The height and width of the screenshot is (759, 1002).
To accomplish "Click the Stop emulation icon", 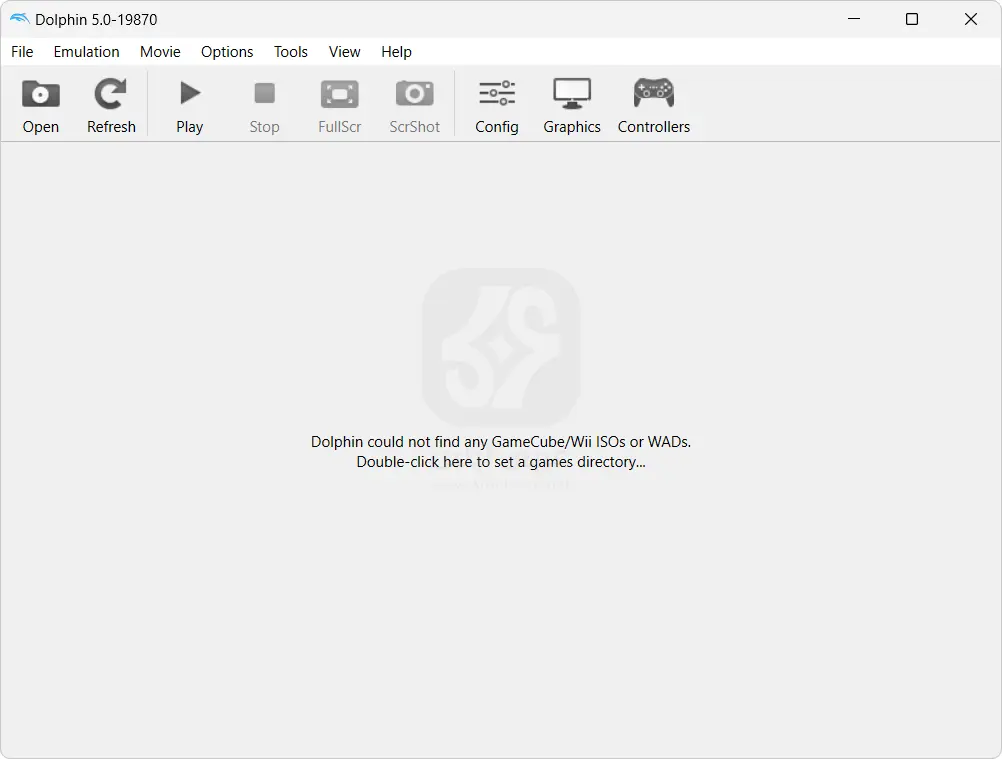I will pyautogui.click(x=264, y=95).
